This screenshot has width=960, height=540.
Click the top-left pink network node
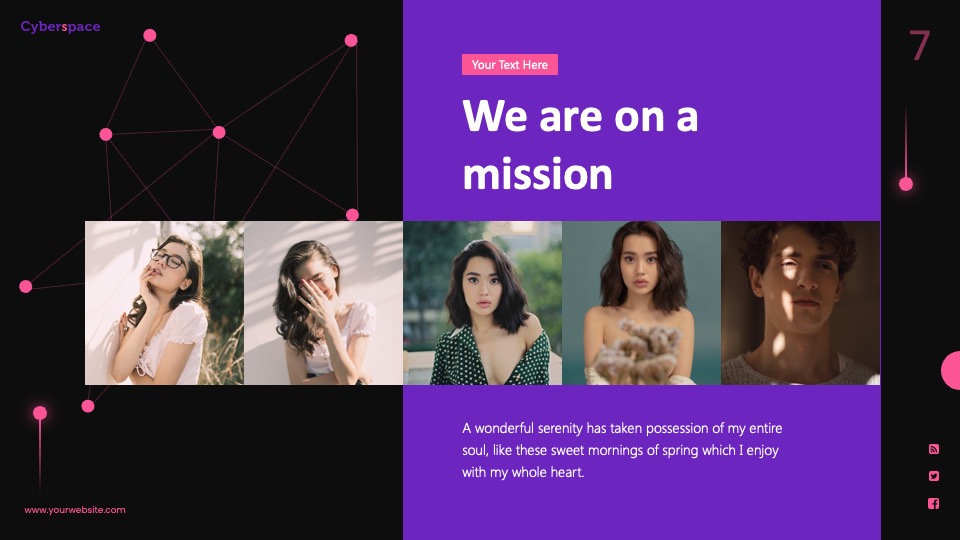click(149, 36)
